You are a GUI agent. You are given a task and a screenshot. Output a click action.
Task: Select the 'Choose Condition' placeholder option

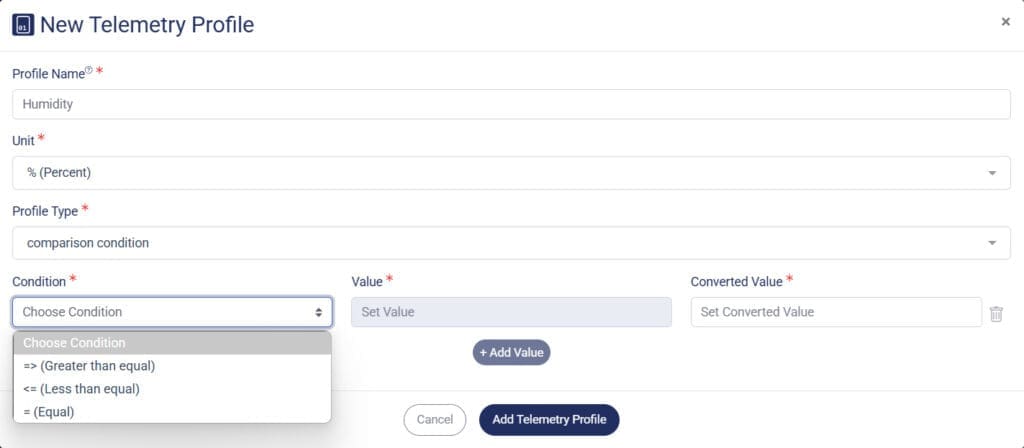172,343
